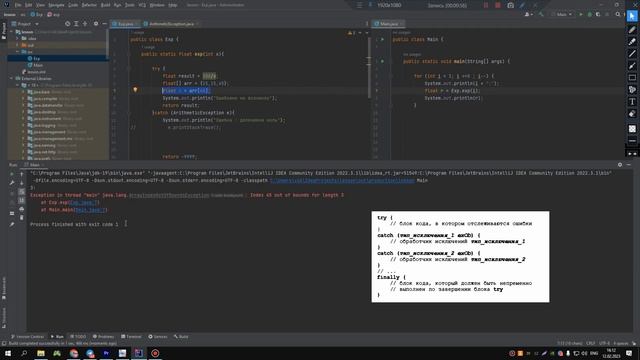Screen dimensions: 640x360
Task: Hide the Project tool window
Action: point(104,24)
